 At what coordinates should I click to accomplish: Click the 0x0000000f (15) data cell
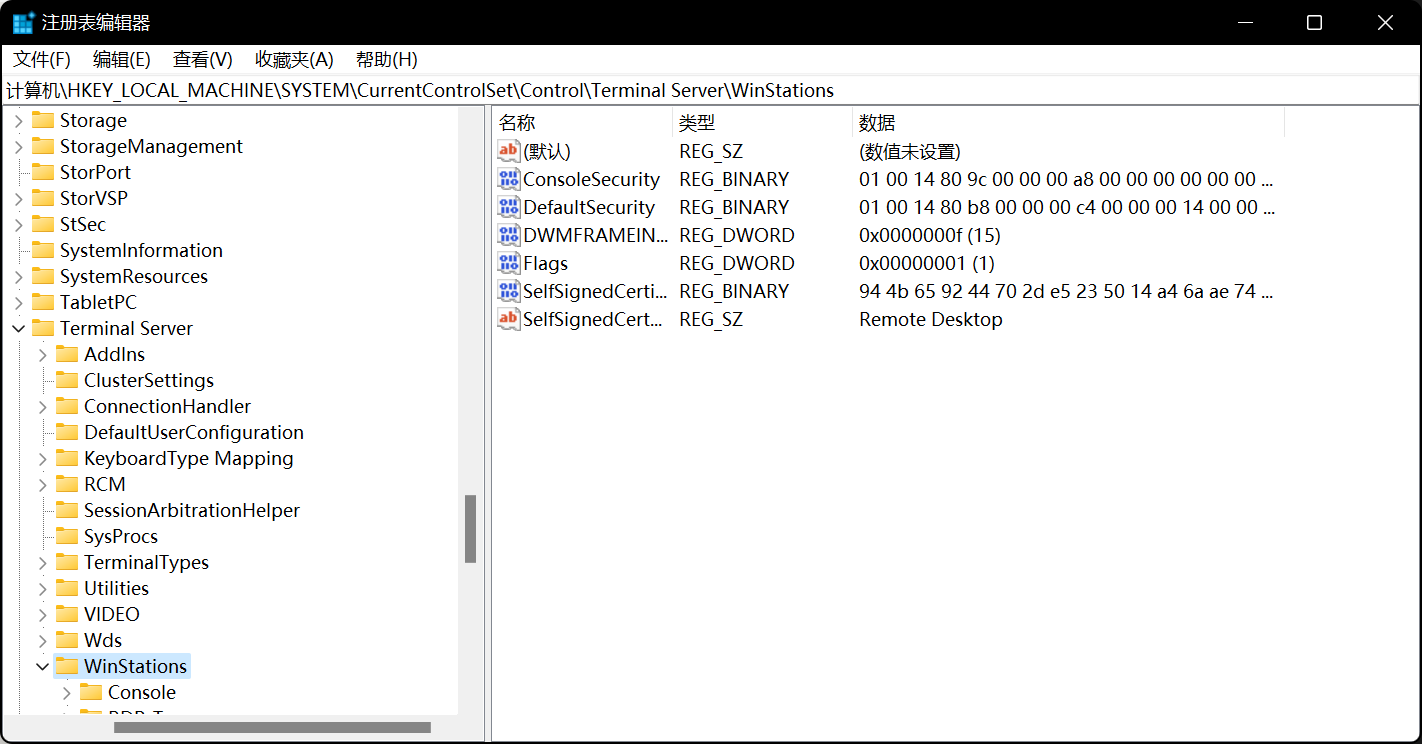(930, 235)
